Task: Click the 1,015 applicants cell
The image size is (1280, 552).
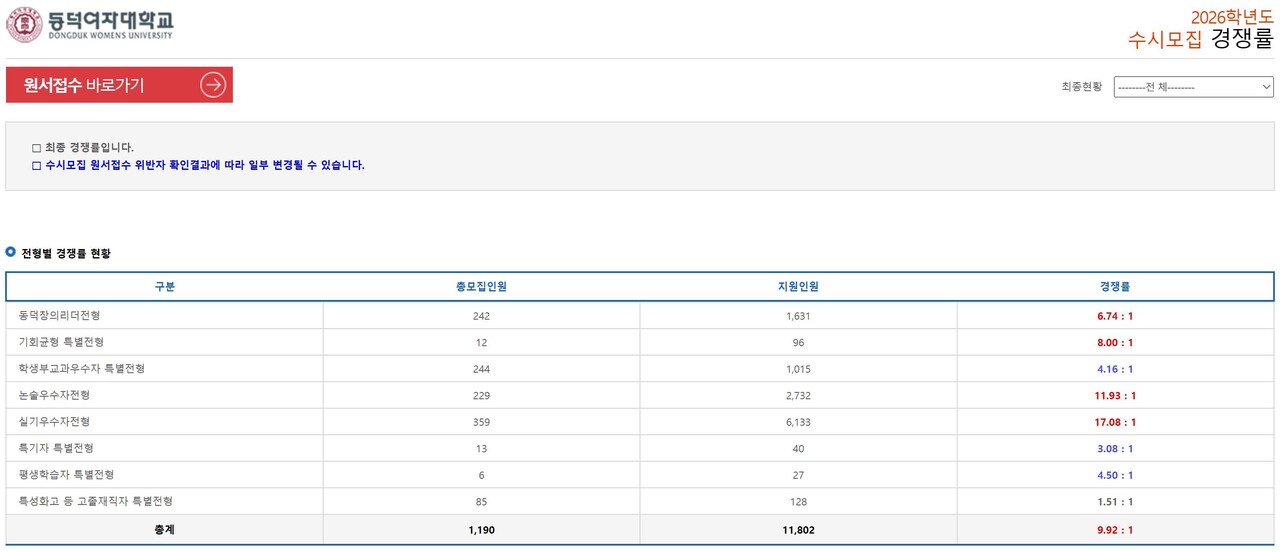Action: pyautogui.click(x=798, y=369)
